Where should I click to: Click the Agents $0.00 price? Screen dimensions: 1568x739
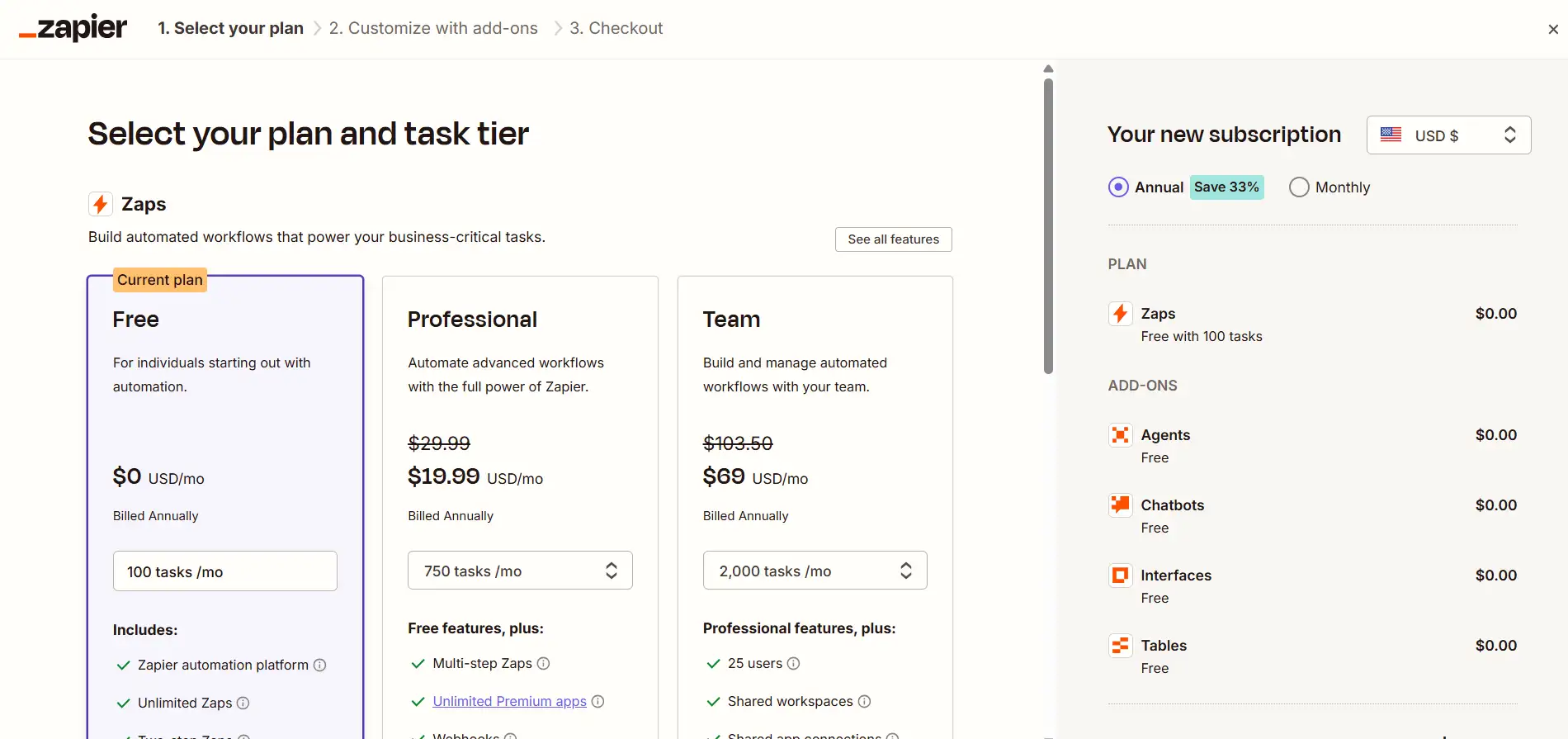point(1496,435)
